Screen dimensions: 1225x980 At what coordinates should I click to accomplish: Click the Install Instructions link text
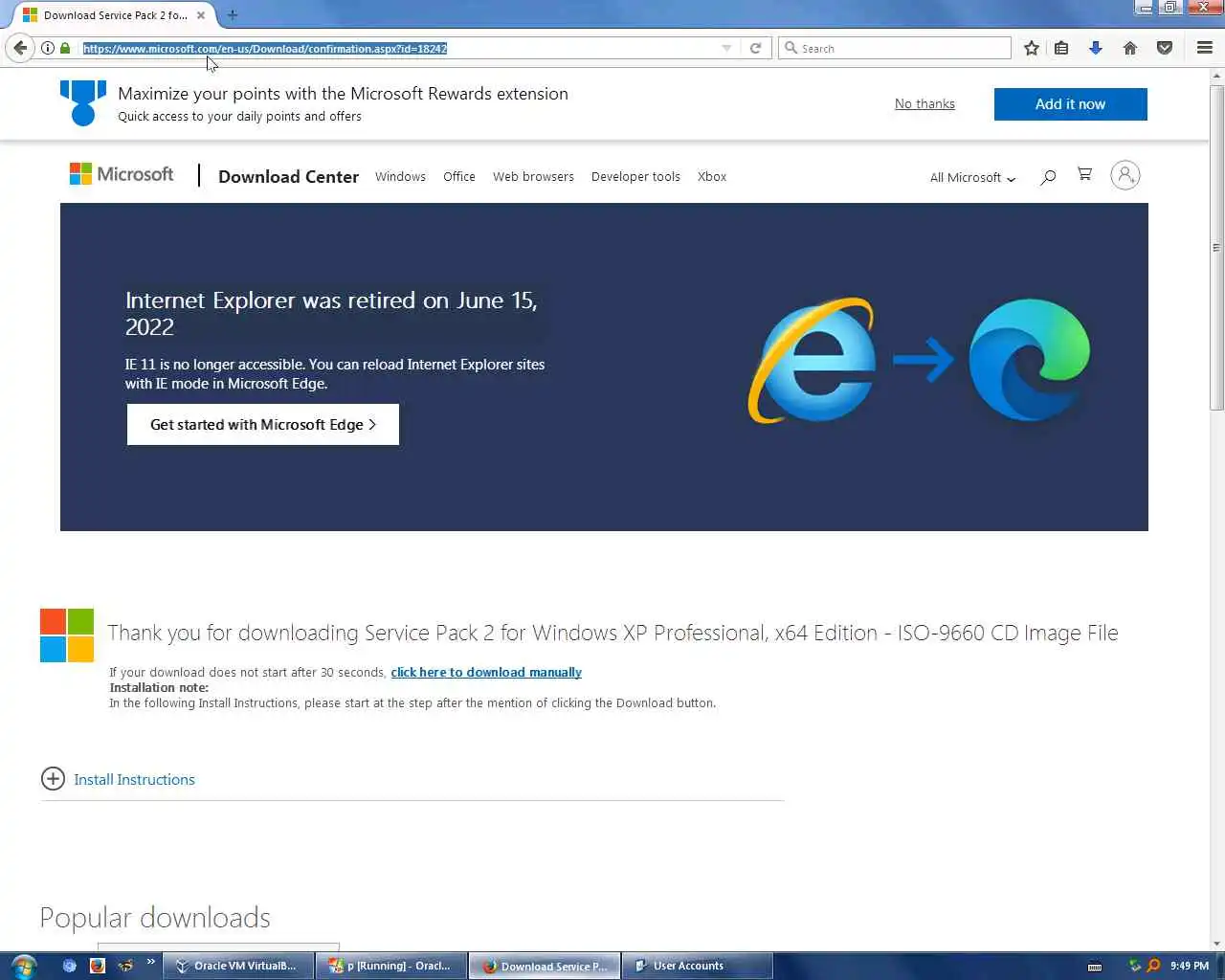[134, 780]
